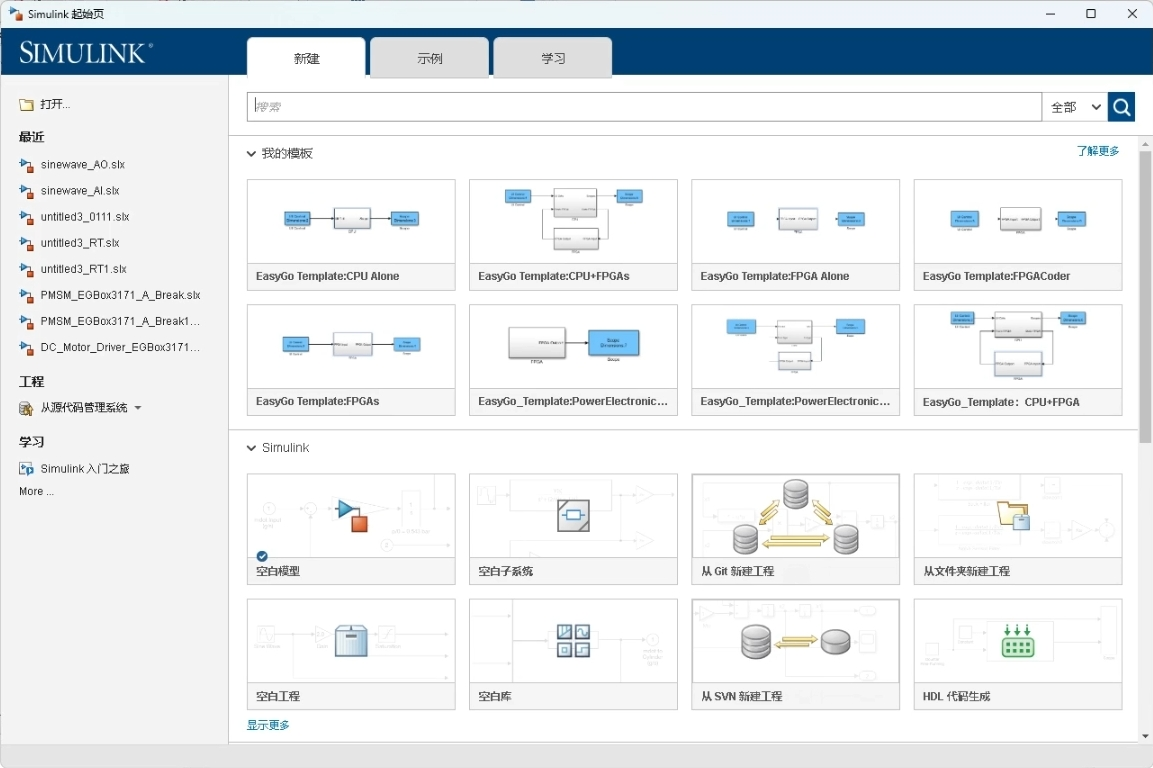Expand the 从源代码管理系统 dropdown
The width and height of the screenshot is (1153, 768).
[138, 408]
